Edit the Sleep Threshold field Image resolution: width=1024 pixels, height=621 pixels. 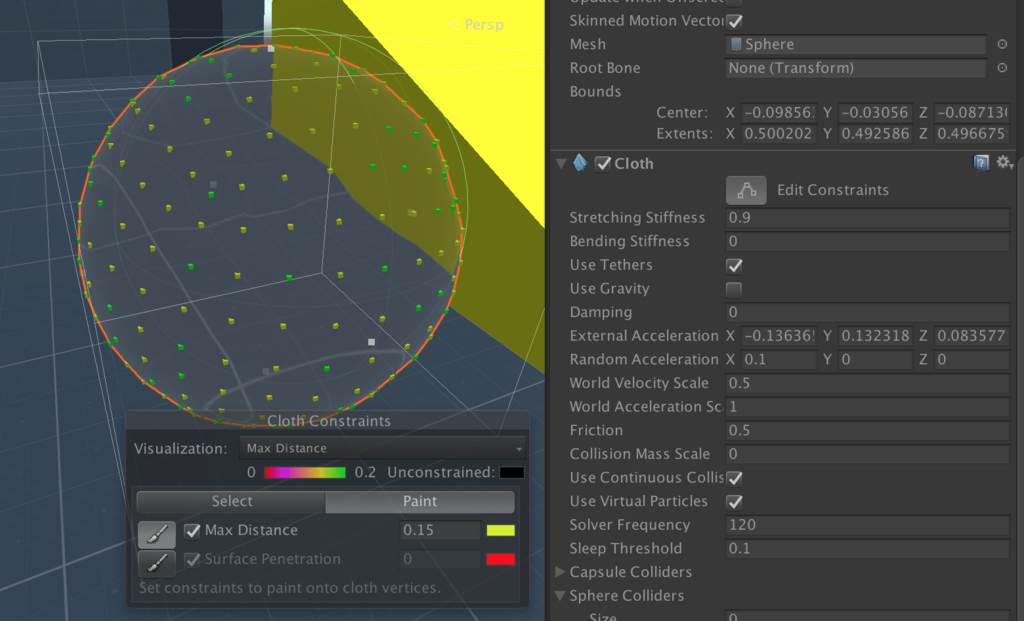click(868, 549)
